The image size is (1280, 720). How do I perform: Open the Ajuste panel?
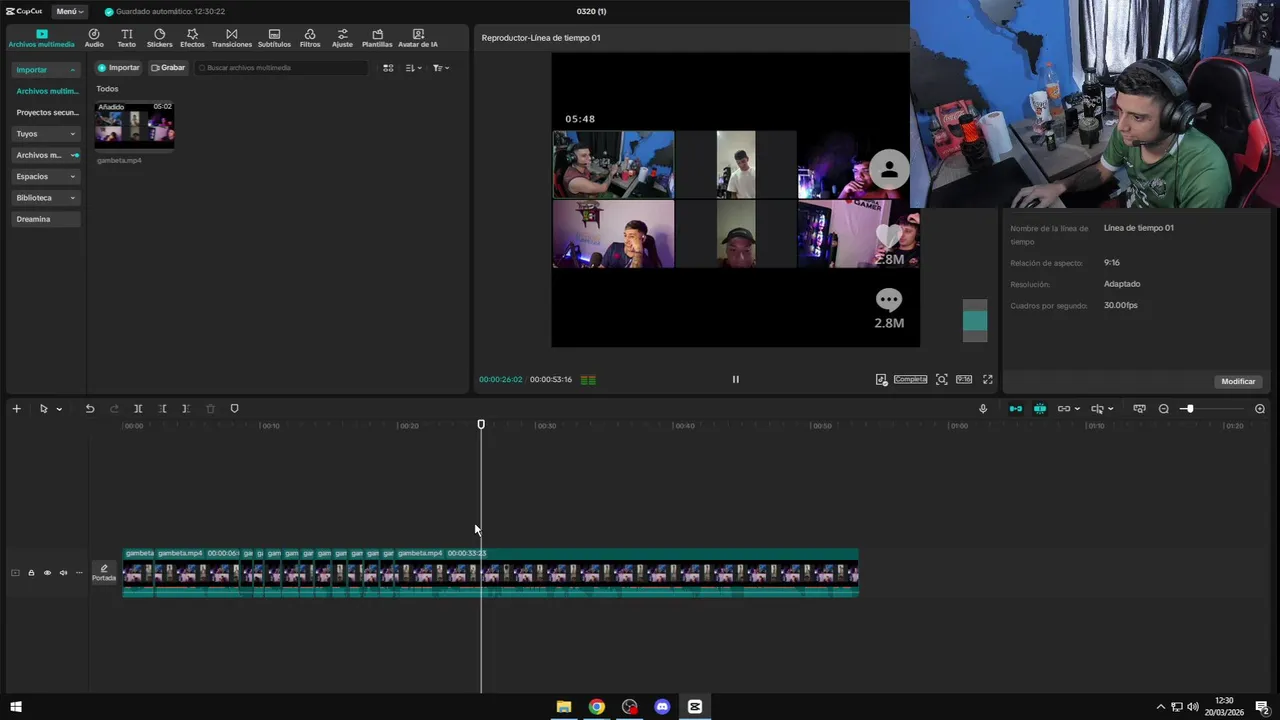pyautogui.click(x=342, y=38)
